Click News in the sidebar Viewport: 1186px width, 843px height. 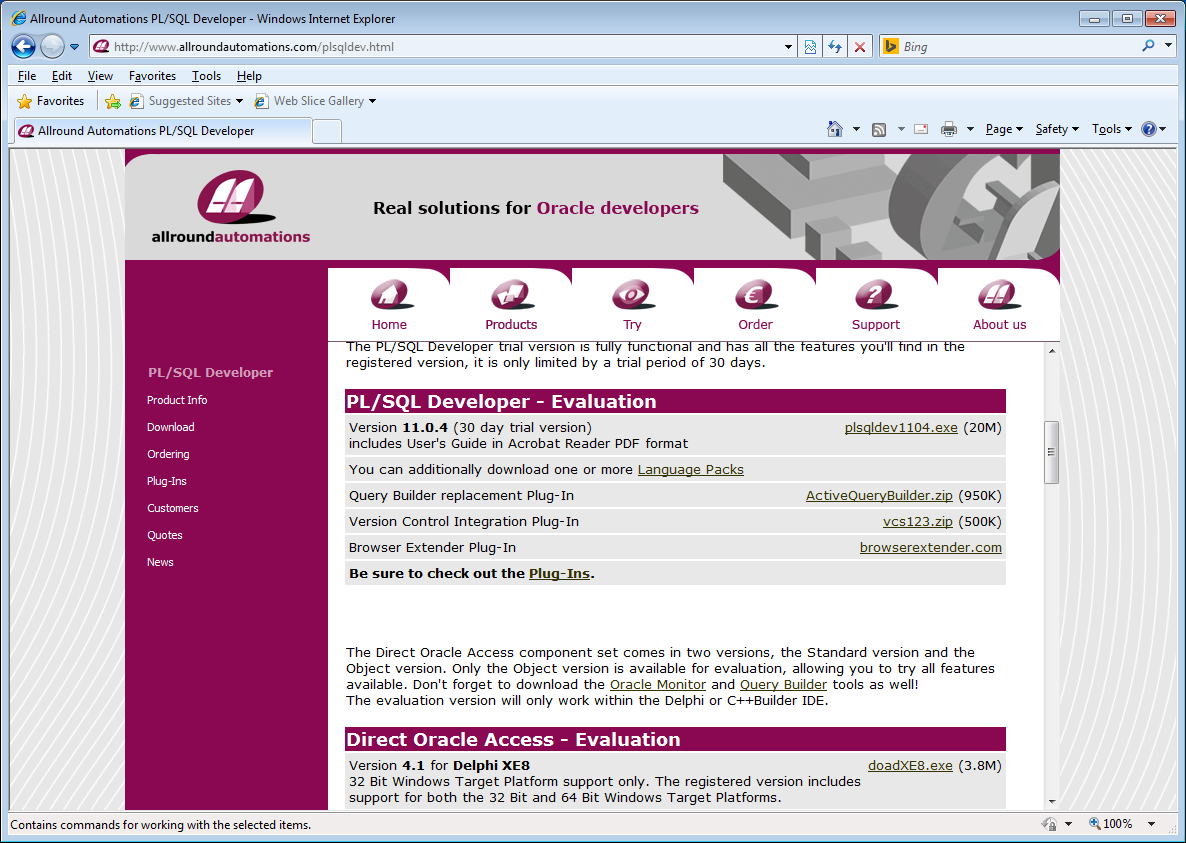[x=160, y=563]
